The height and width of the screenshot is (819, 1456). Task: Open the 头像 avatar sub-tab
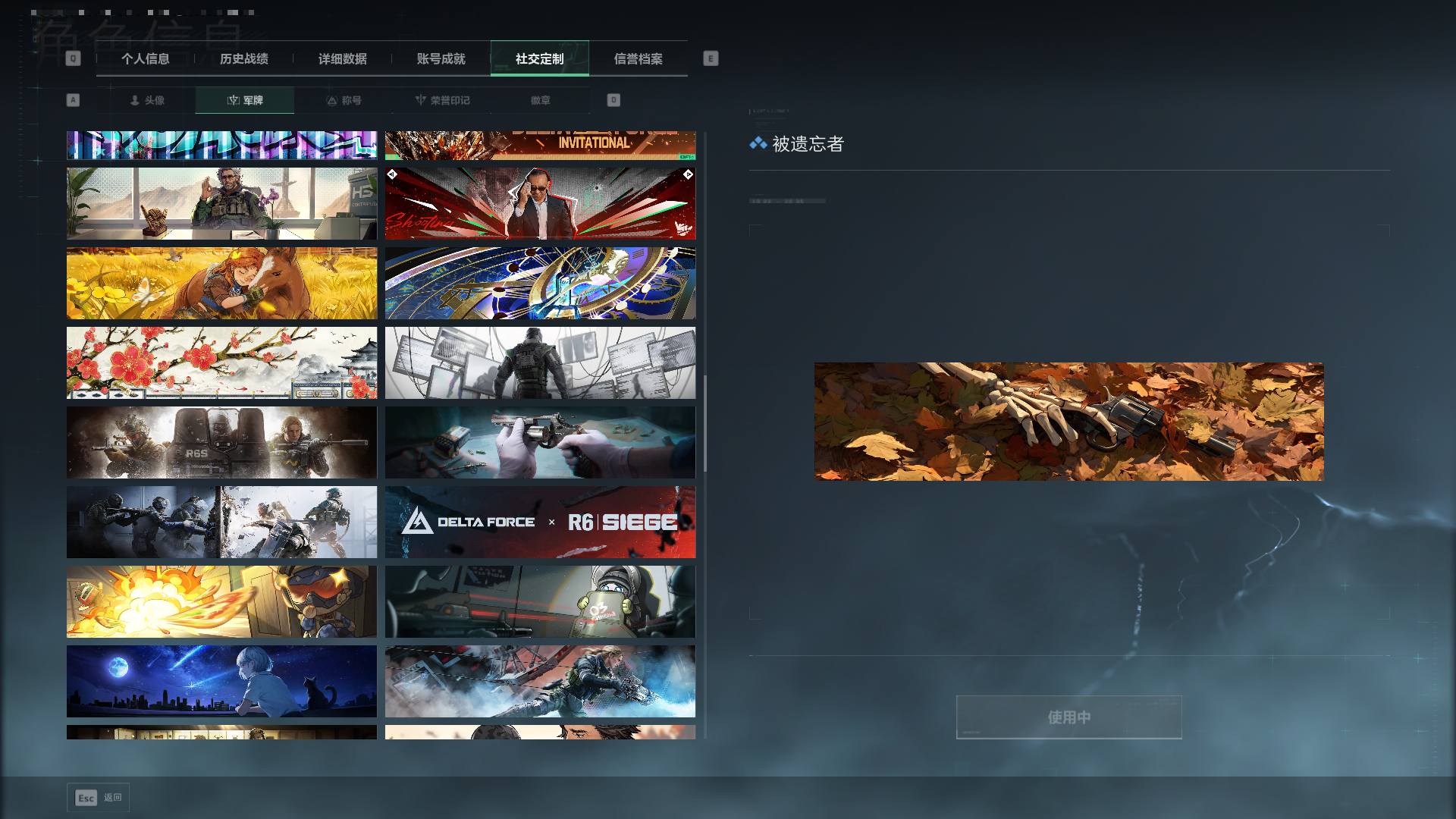click(x=146, y=100)
